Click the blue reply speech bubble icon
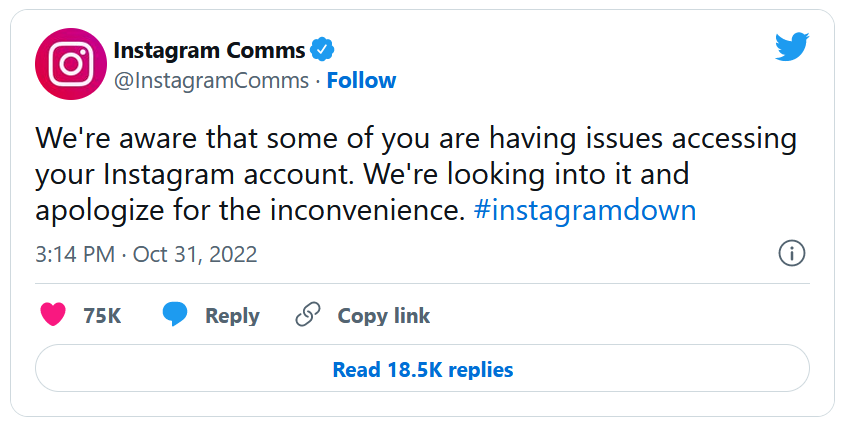 click(x=176, y=315)
